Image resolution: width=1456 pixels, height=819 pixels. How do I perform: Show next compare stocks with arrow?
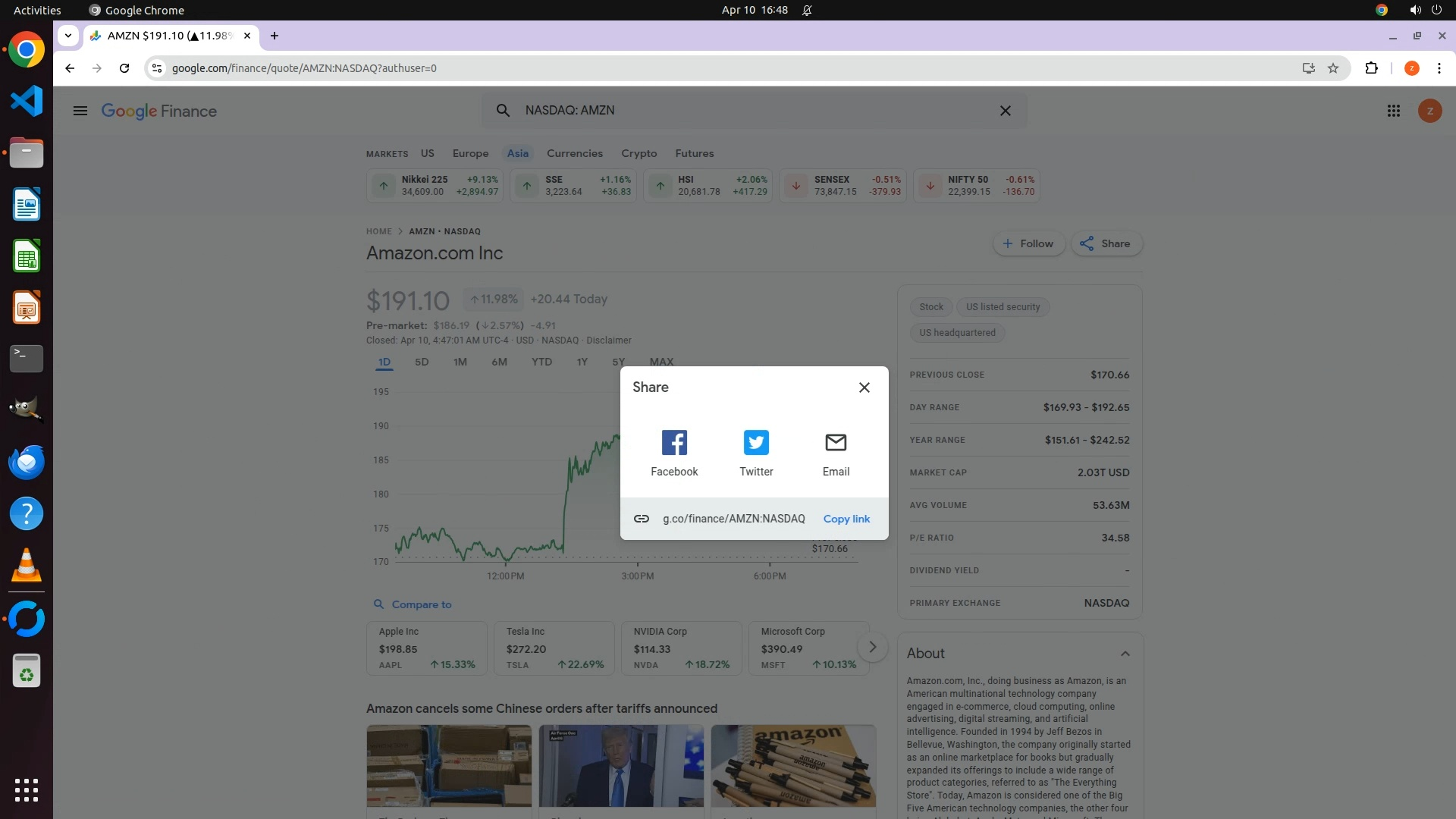872,648
